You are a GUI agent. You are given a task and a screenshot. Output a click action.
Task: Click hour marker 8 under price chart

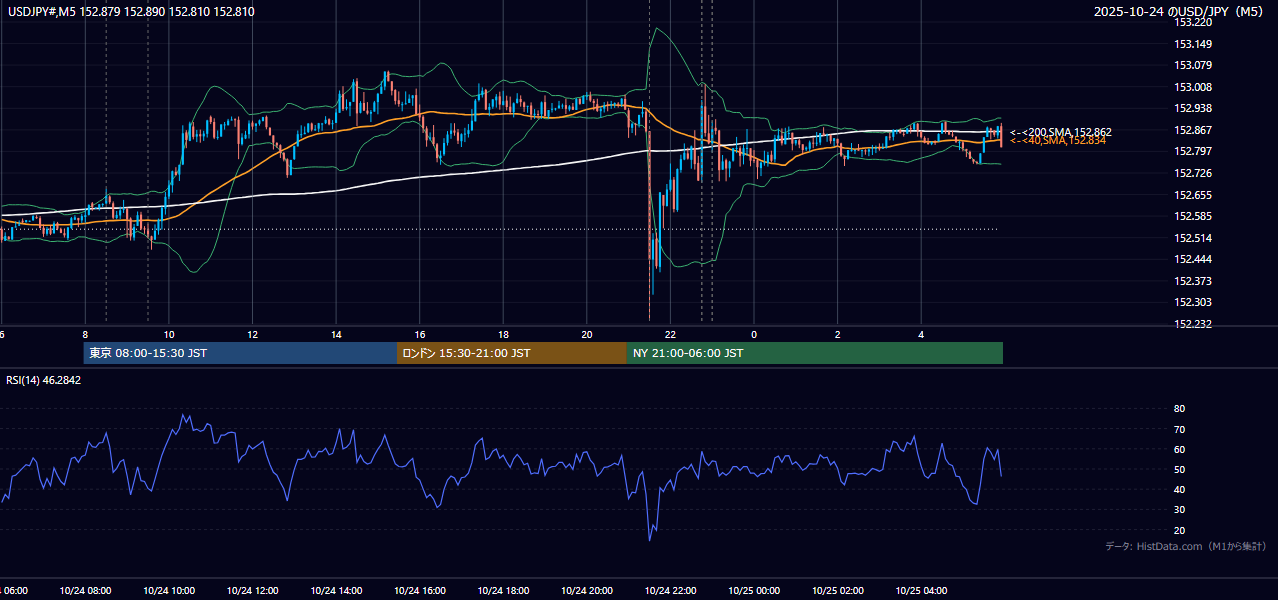click(85, 335)
